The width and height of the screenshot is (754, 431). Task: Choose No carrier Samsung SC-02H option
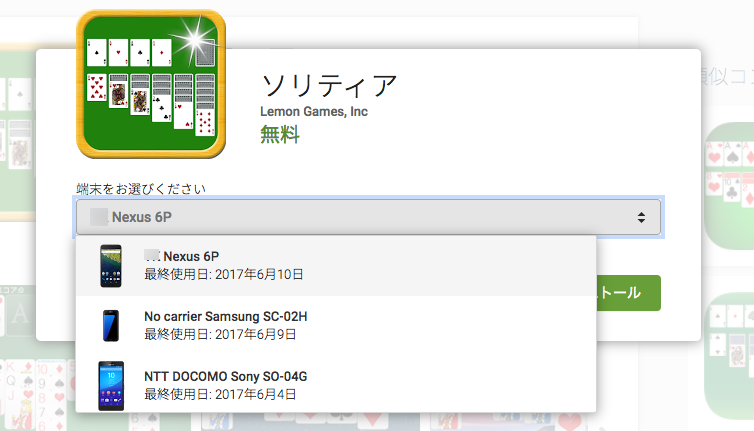pos(225,317)
